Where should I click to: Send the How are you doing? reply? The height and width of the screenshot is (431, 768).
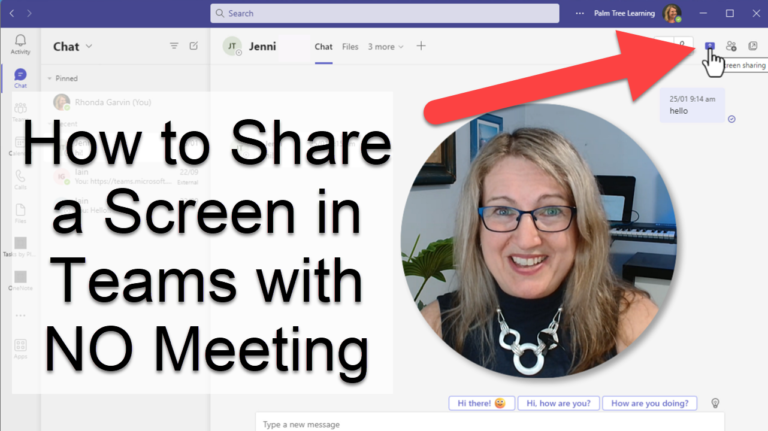649,403
